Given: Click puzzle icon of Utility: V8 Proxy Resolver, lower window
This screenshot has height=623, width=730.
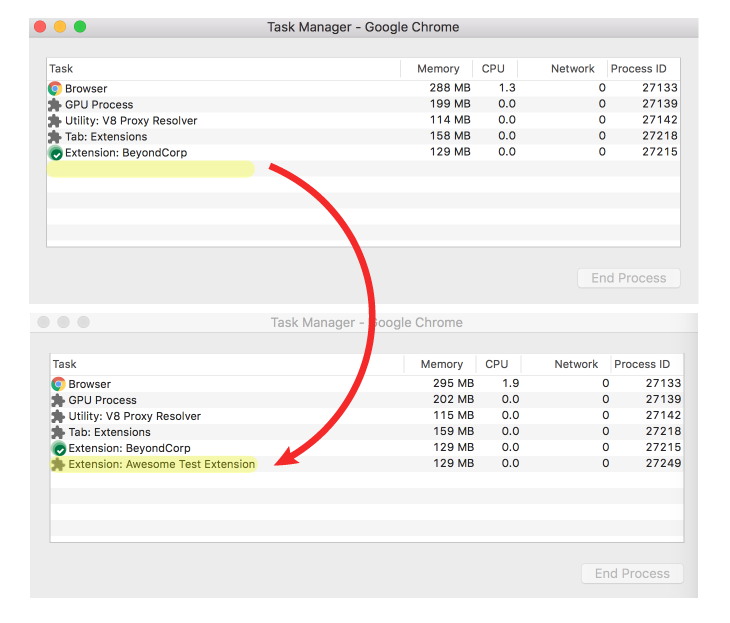Looking at the screenshot, I should coord(58,416).
